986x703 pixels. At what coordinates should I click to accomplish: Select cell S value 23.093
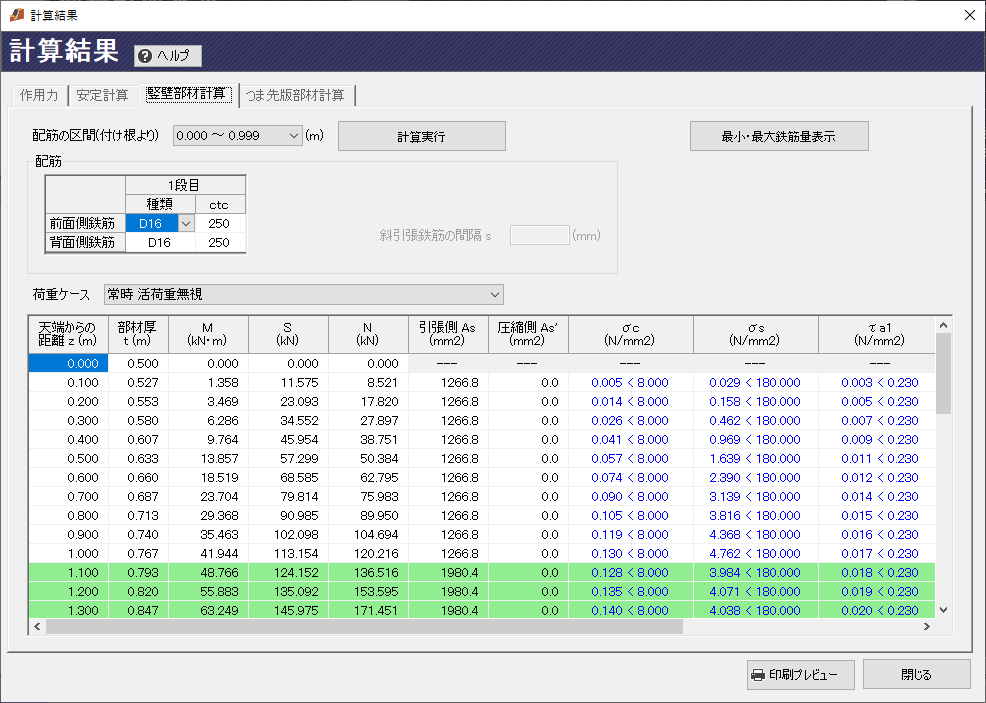coord(288,401)
